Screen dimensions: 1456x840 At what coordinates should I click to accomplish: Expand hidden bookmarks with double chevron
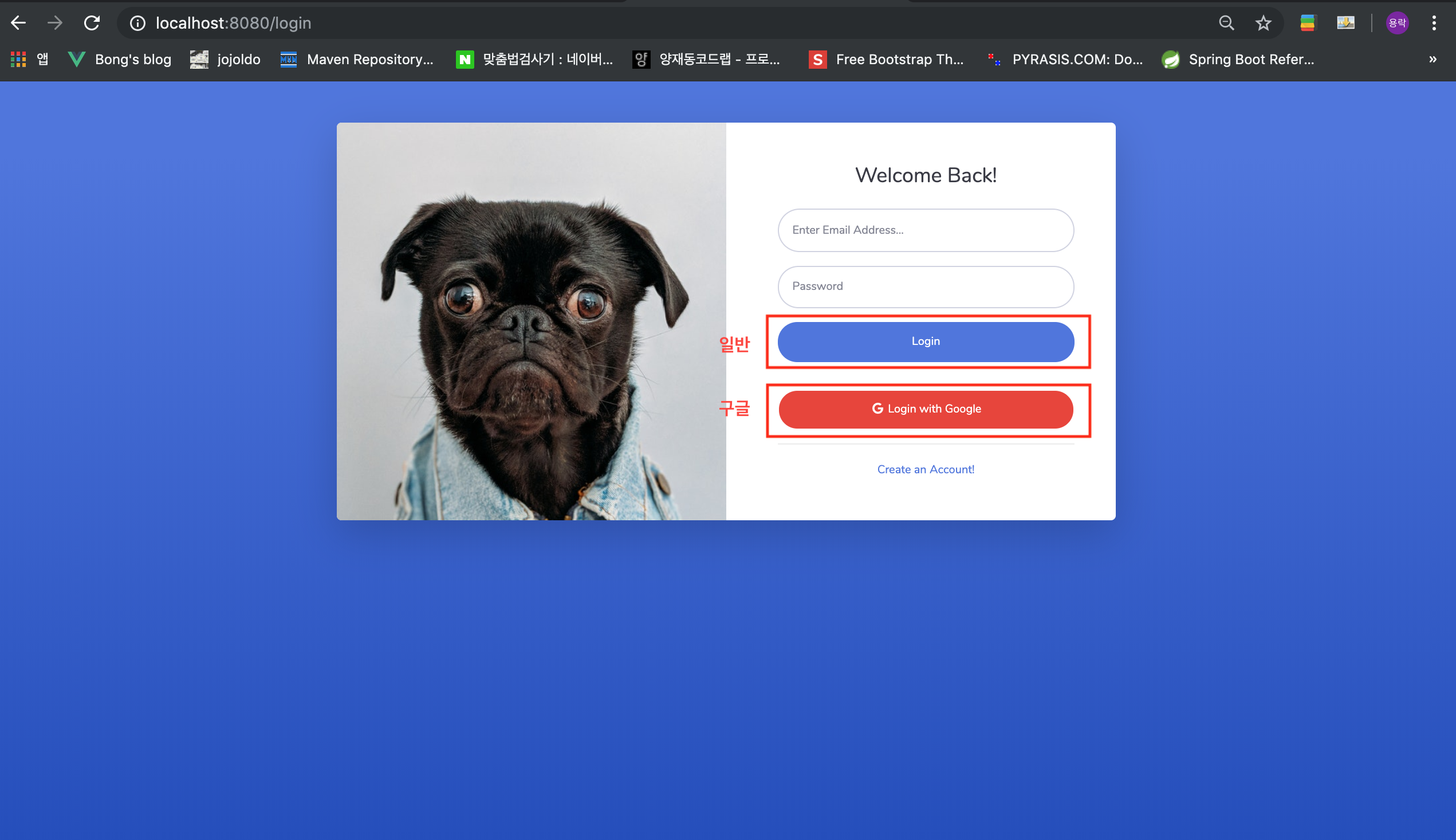coord(1433,60)
